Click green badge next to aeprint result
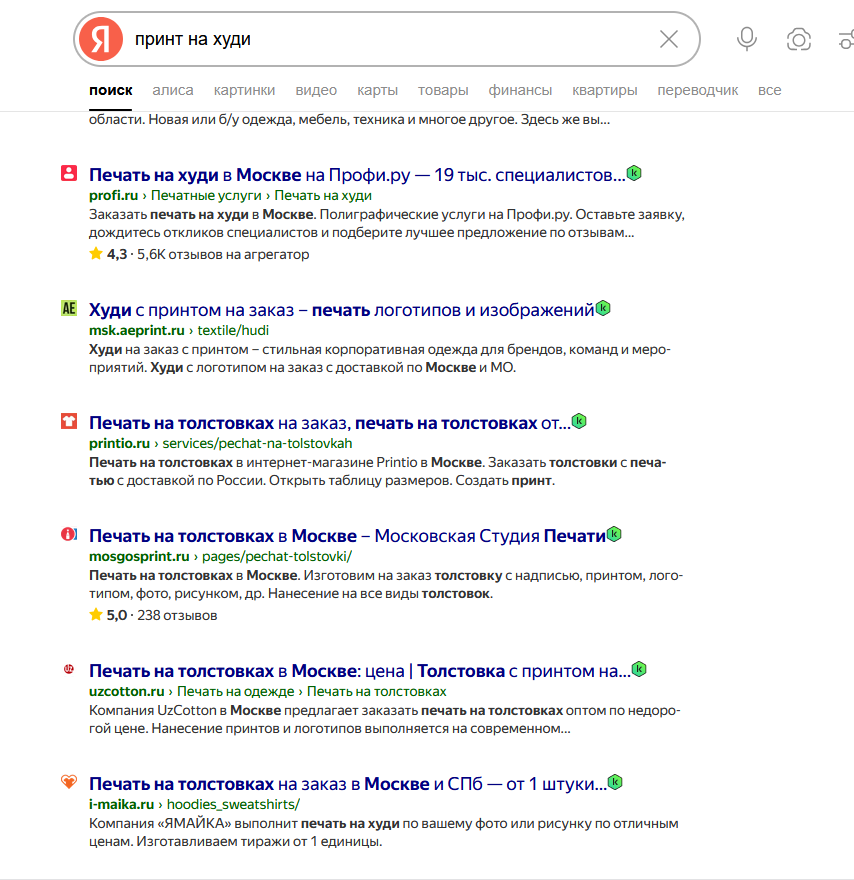Screen dimensions: 854x880 click(603, 308)
